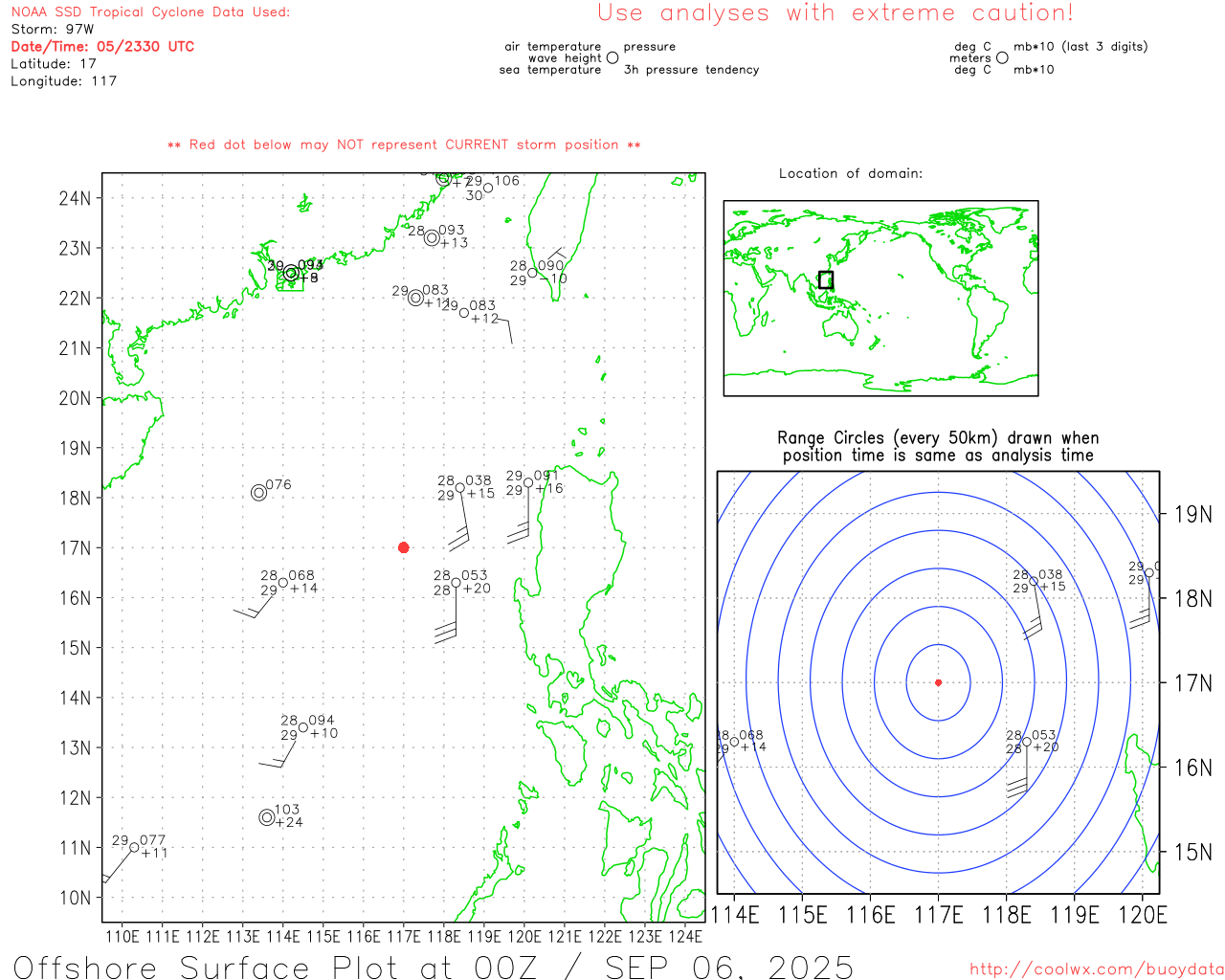Click the 'Use analyses with extreme caution!' heading
The height and width of the screenshot is (980, 1225).
(835, 13)
